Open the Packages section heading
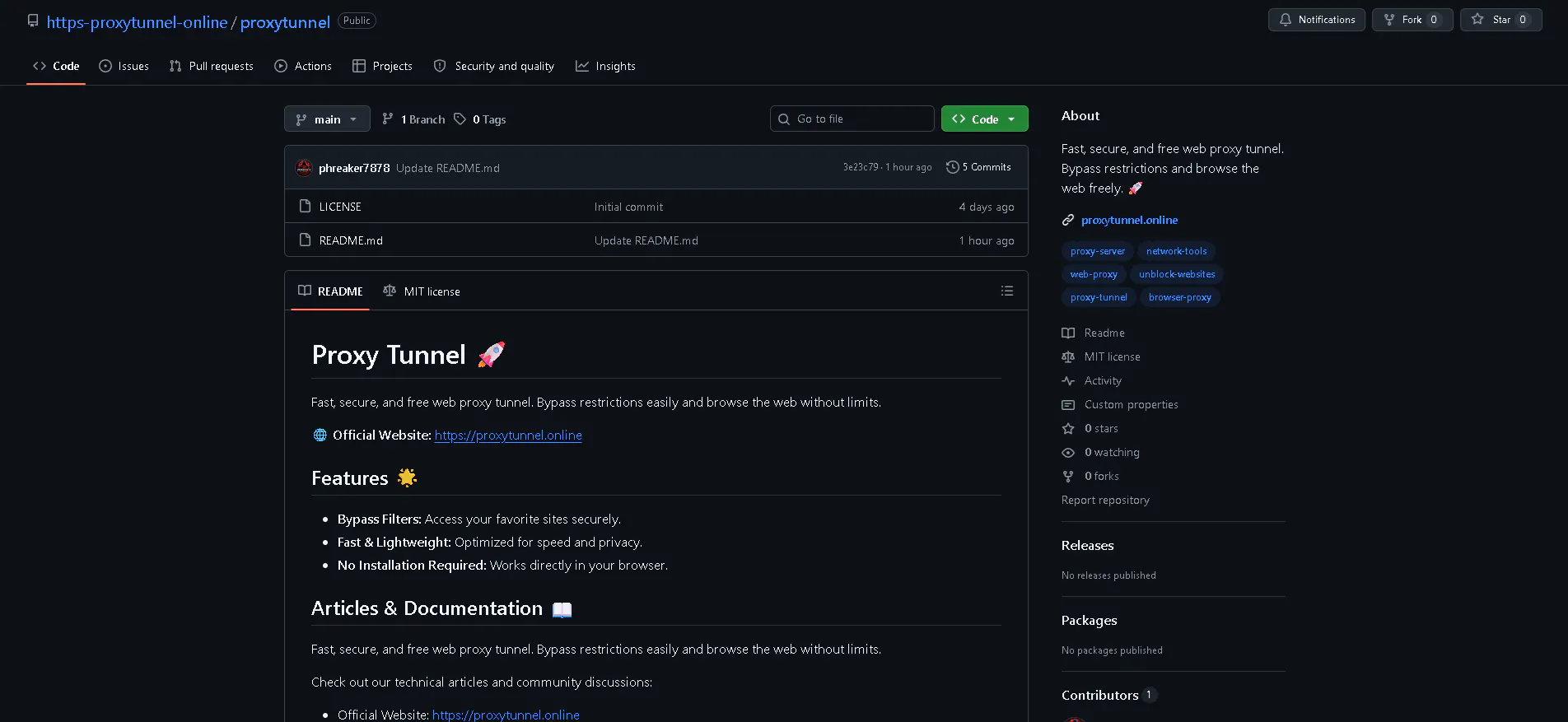 pyautogui.click(x=1089, y=620)
